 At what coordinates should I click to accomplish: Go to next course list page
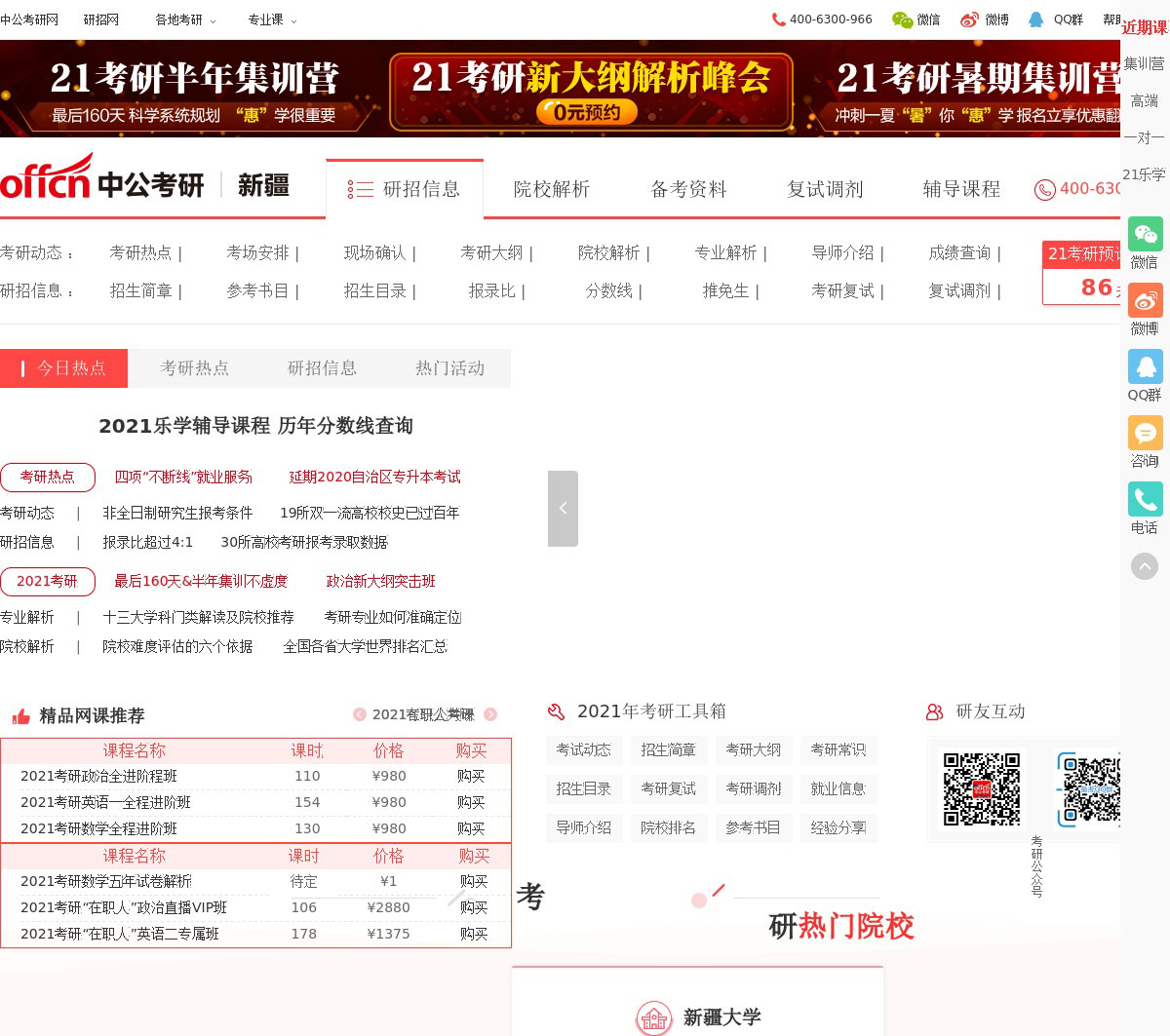(490, 714)
